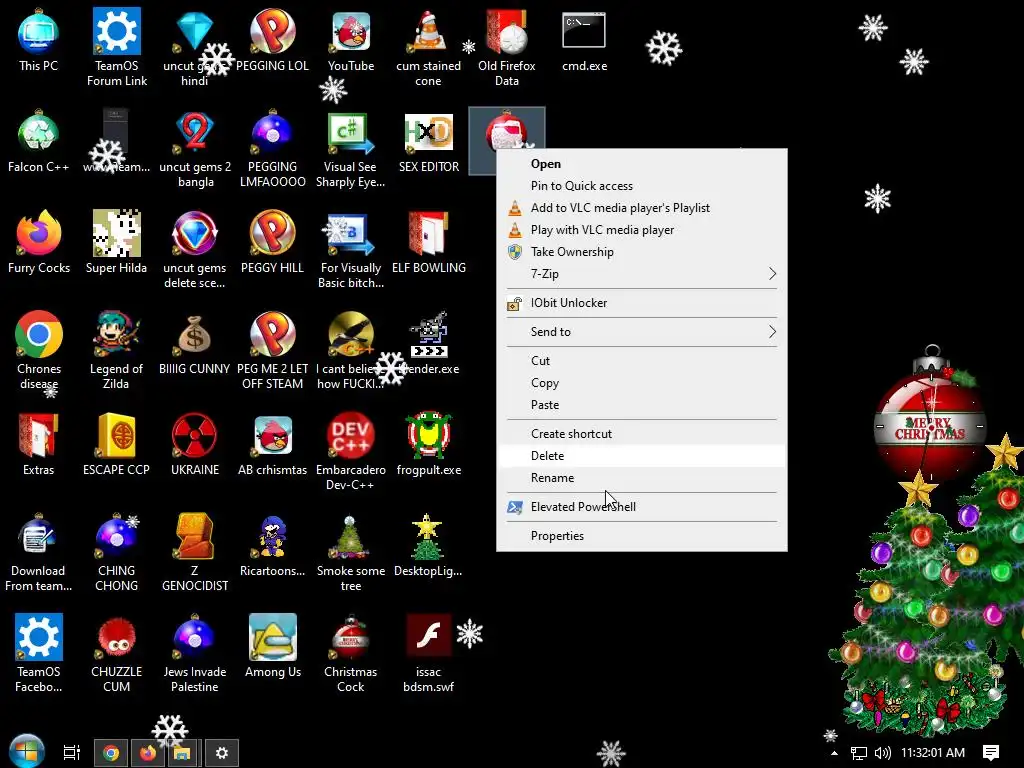Screen dimensions: 1024x768
Task: Select Add to VLC media player's Playlist
Action: coord(641,208)
